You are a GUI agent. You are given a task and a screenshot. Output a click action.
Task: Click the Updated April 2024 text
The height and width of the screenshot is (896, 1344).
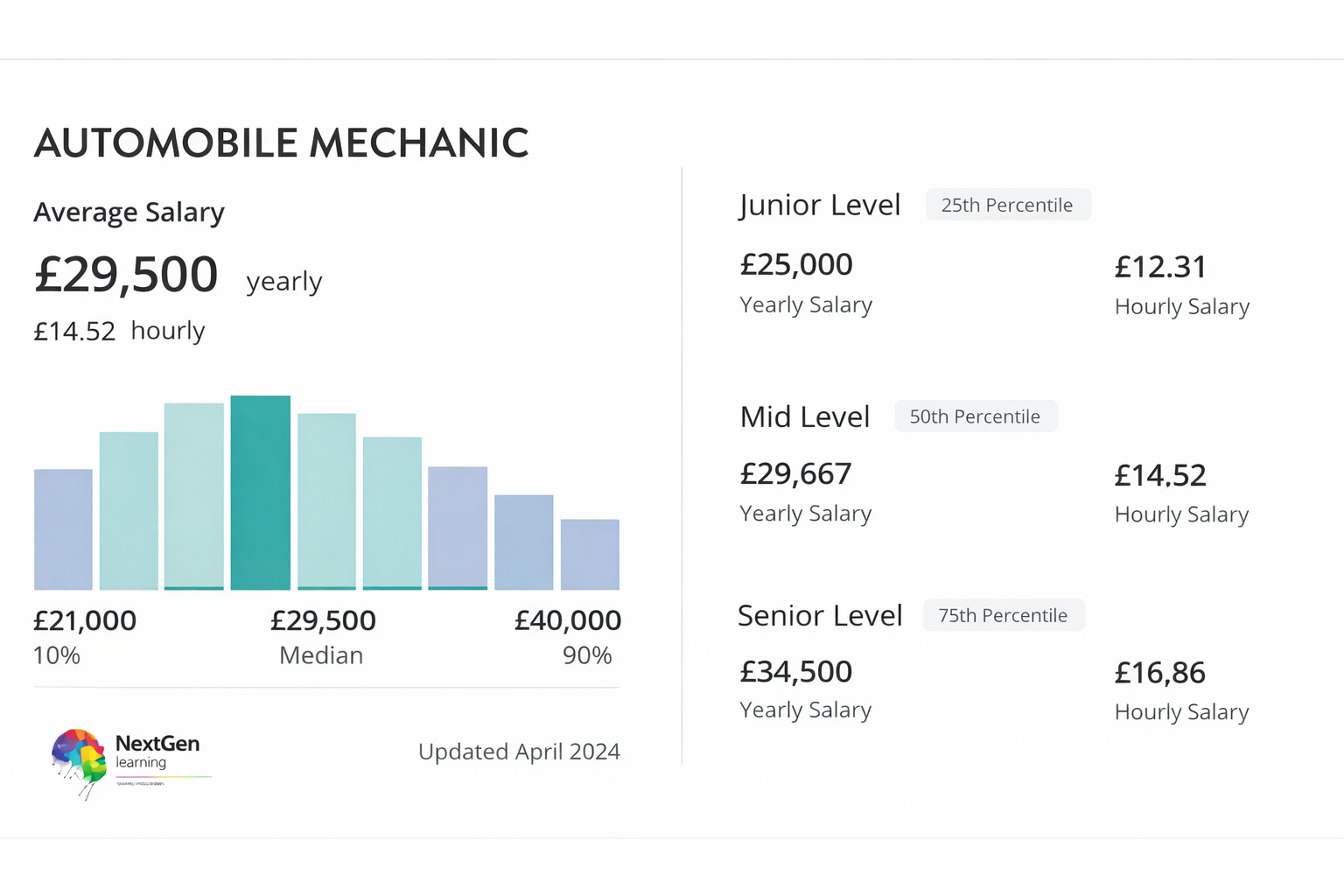pyautogui.click(x=519, y=752)
